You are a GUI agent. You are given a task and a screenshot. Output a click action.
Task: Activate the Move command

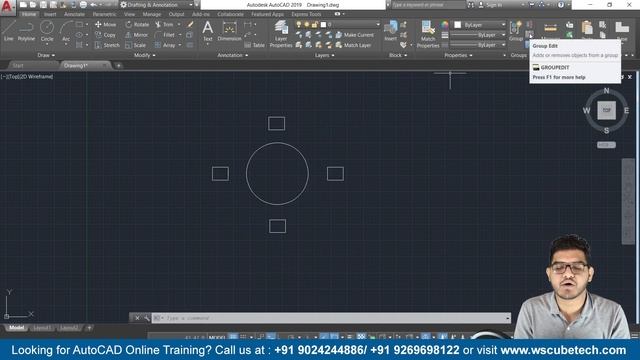pyautogui.click(x=106, y=24)
